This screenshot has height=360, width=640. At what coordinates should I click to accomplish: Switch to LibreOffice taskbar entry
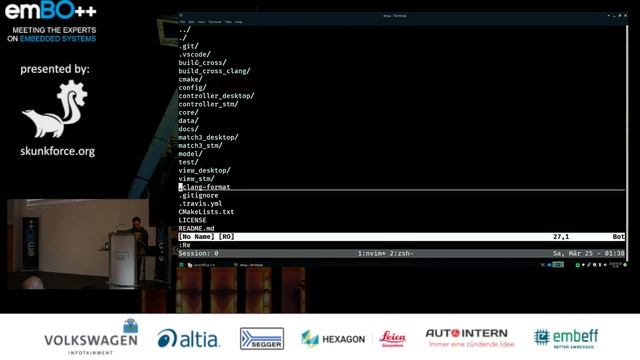click(202, 265)
